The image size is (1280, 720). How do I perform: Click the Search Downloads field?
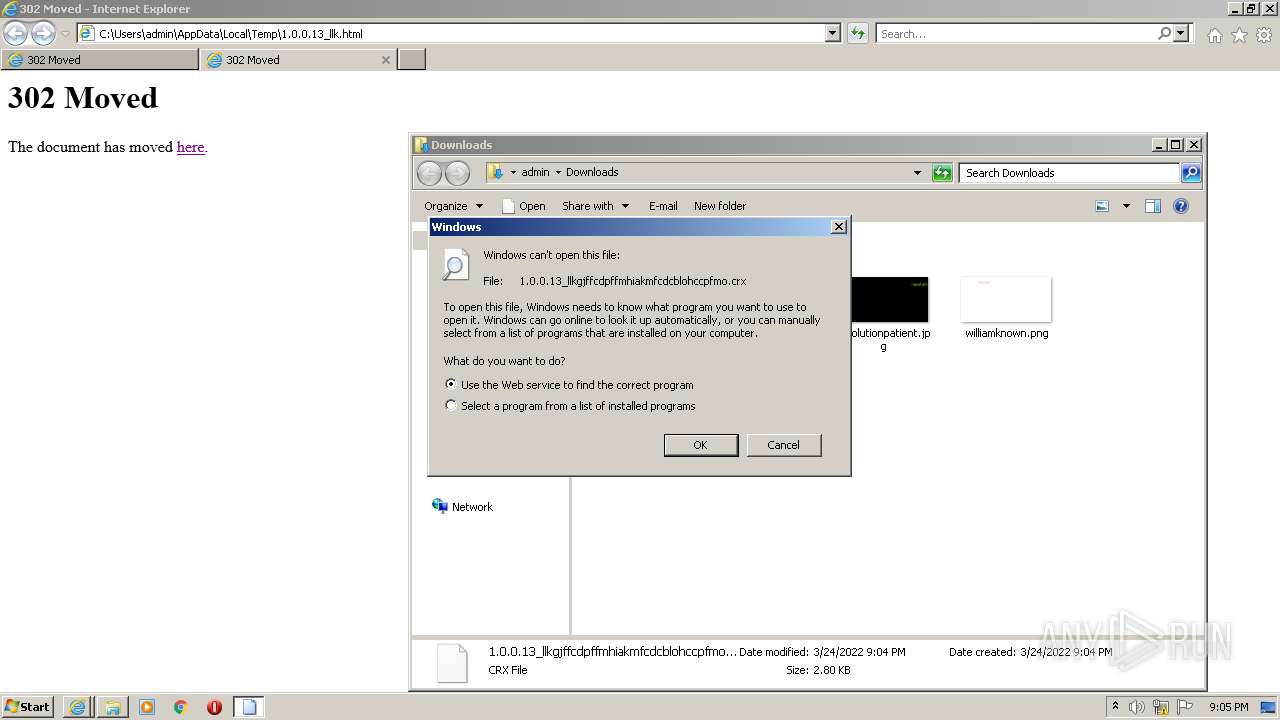1069,173
